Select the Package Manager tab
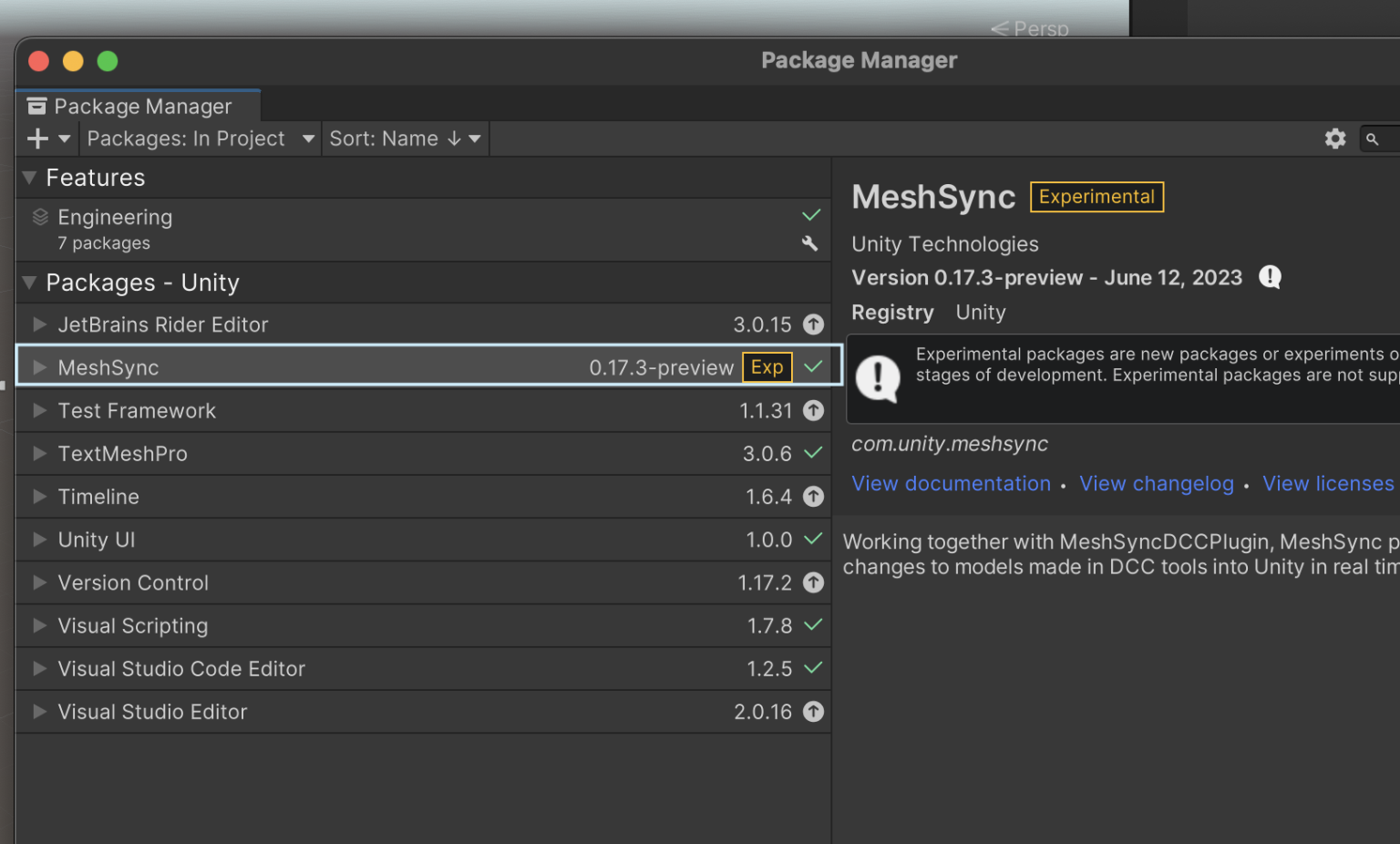 coord(139,107)
